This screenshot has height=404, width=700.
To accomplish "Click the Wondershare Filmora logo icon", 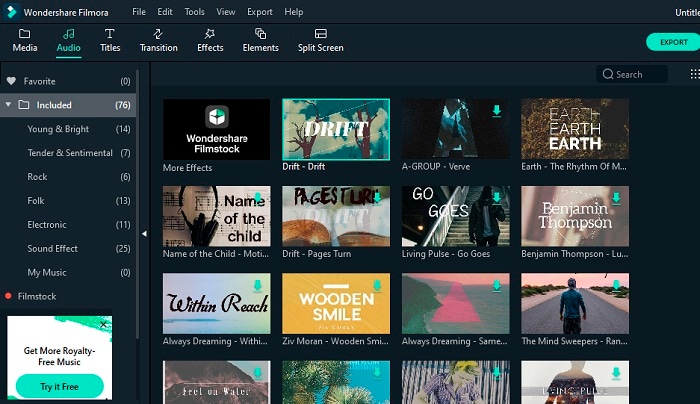I will click(11, 12).
